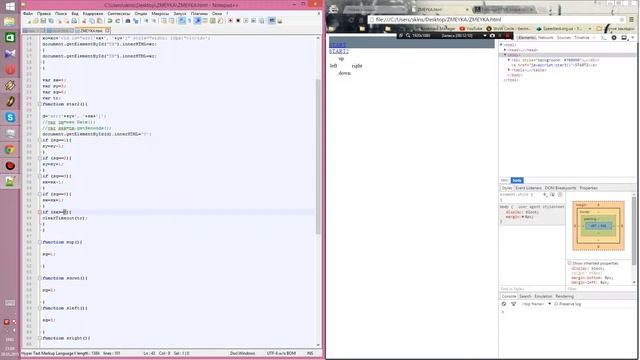The image size is (640, 360).
Task: Open the top frame dropdown in console
Action: (x=536, y=304)
